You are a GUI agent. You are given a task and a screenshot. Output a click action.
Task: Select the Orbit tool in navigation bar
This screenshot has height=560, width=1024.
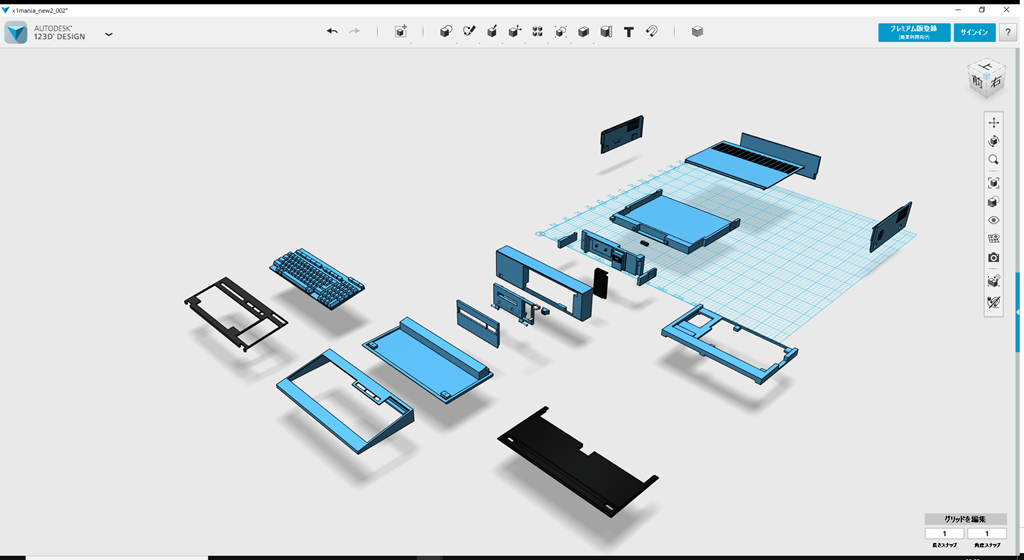coord(993,142)
